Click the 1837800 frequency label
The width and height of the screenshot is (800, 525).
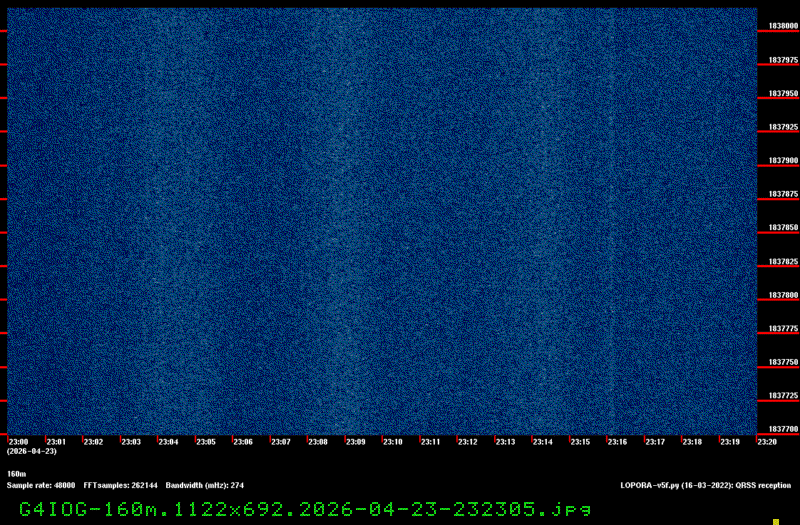coord(783,295)
